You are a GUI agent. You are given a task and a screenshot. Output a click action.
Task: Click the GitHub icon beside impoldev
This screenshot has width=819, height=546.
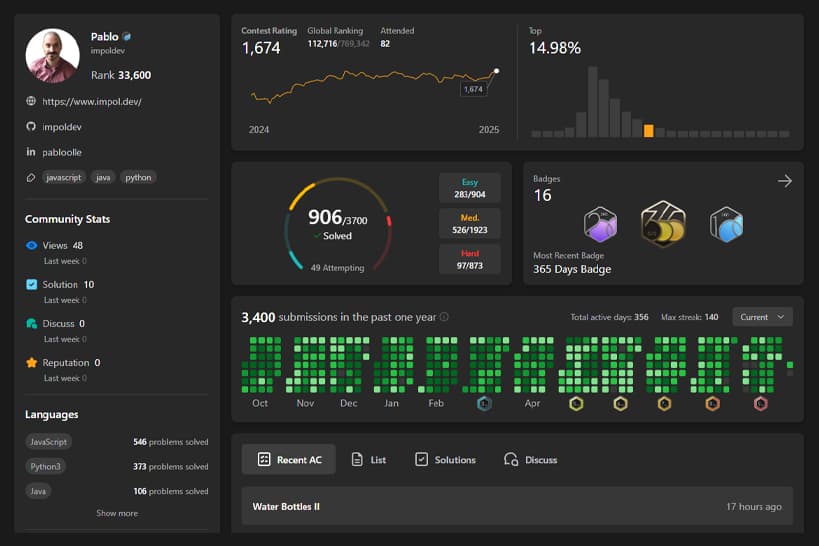31,127
